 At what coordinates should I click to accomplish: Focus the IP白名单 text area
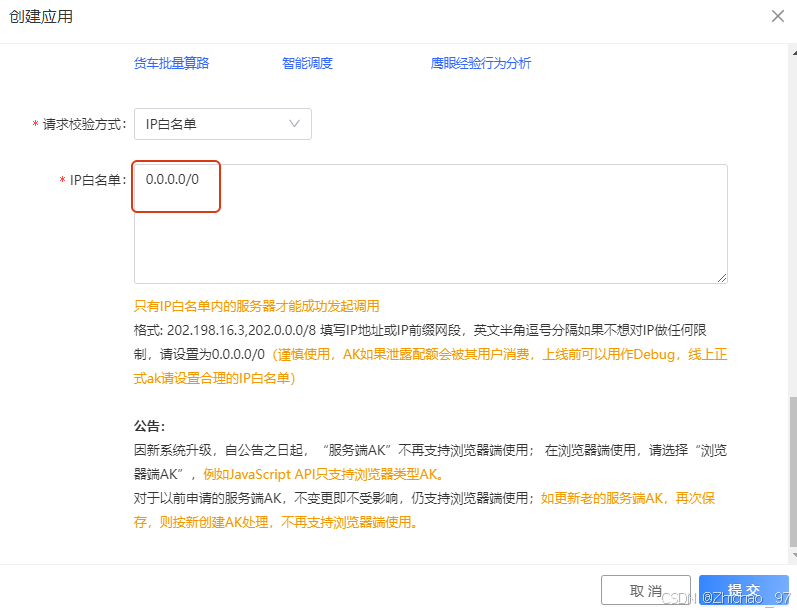tap(431, 224)
